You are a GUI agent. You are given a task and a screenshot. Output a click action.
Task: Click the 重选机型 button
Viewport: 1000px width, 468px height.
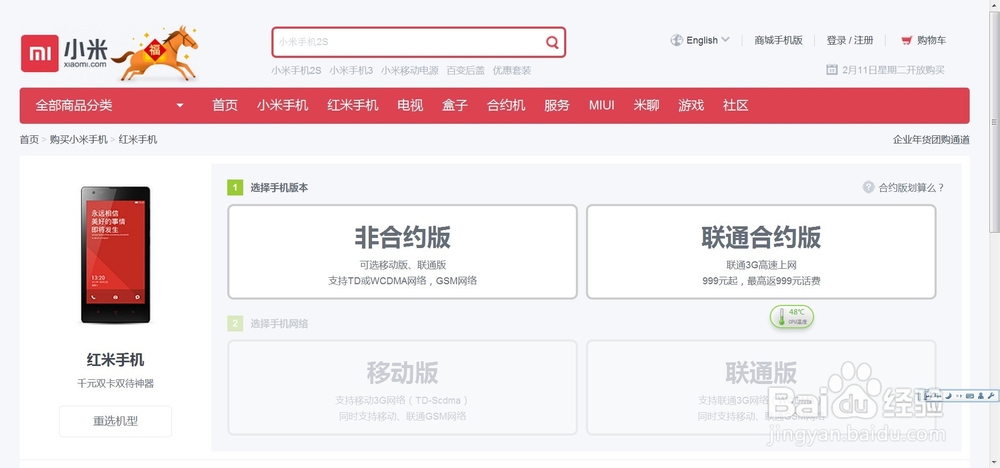[115, 421]
